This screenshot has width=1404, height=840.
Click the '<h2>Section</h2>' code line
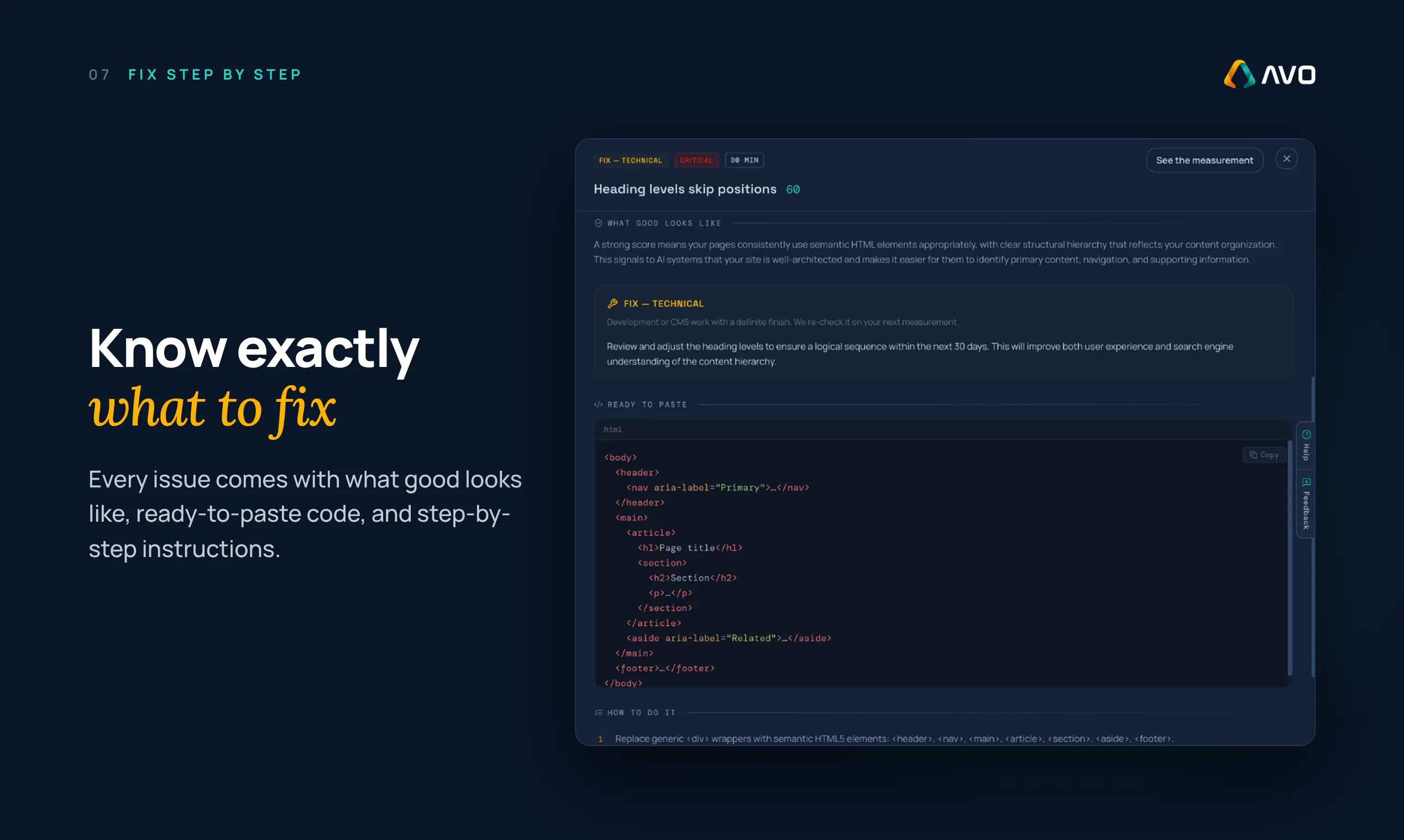click(693, 577)
